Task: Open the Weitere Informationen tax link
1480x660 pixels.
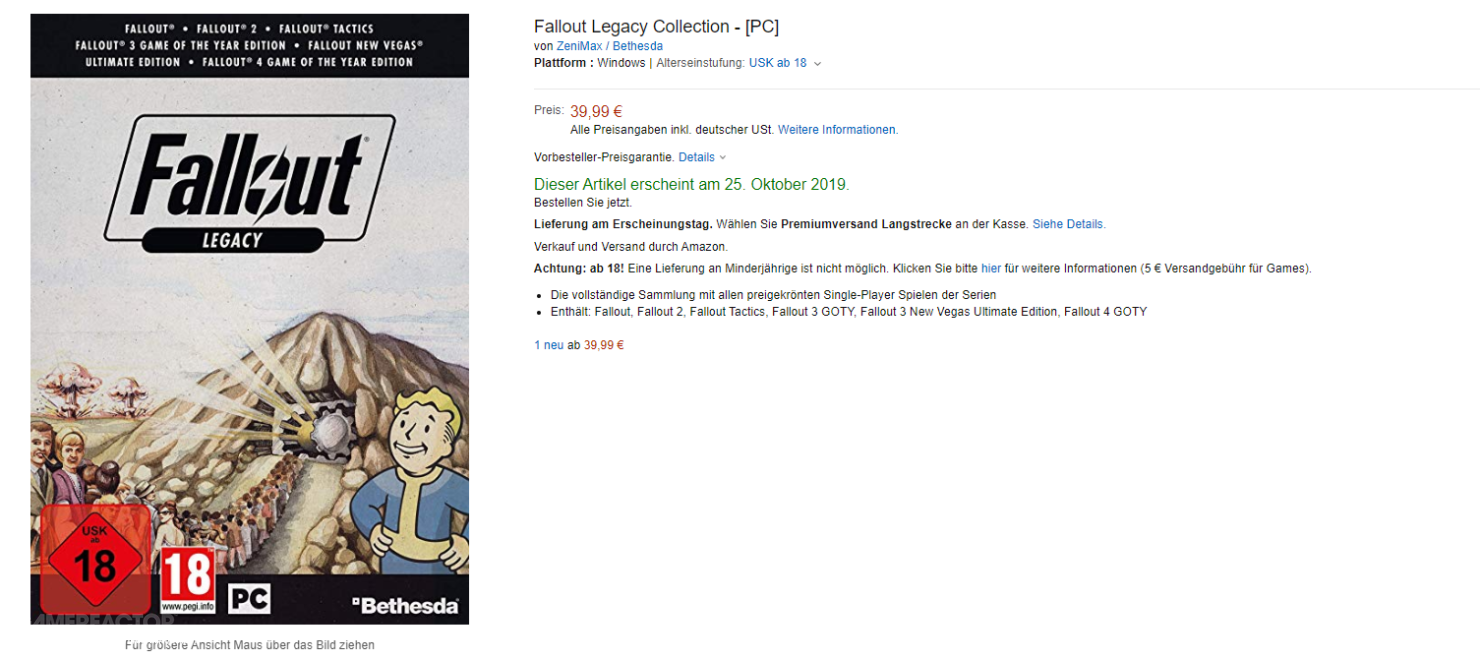Action: tap(836, 129)
